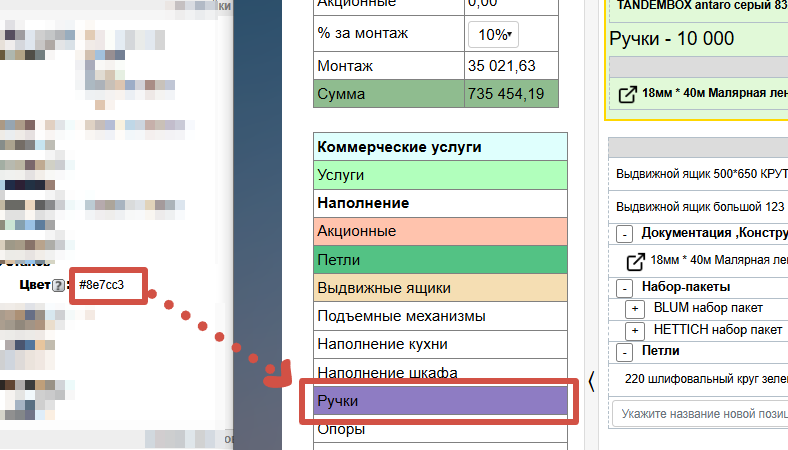Open external link icon under Документация group
This screenshot has height=450, width=788.
click(x=635, y=262)
